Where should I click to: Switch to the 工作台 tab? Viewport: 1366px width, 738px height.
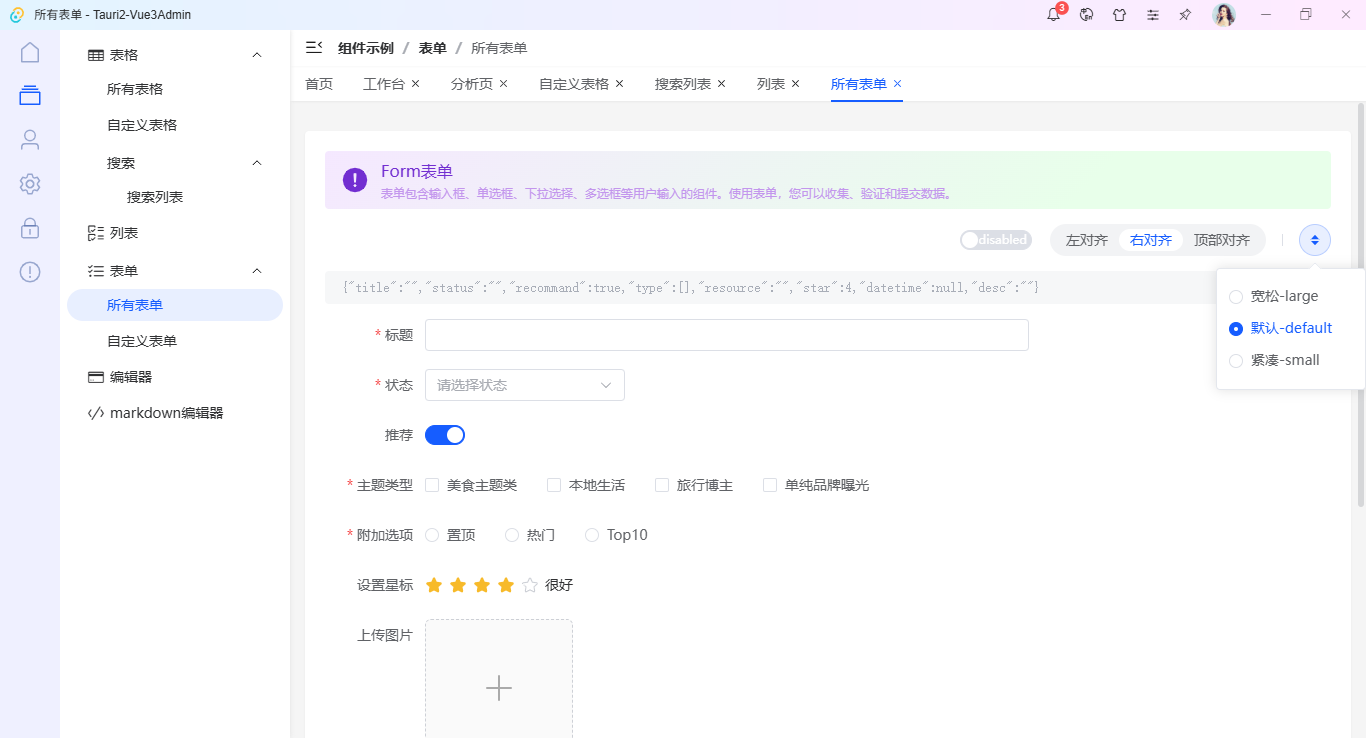pyautogui.click(x=384, y=83)
